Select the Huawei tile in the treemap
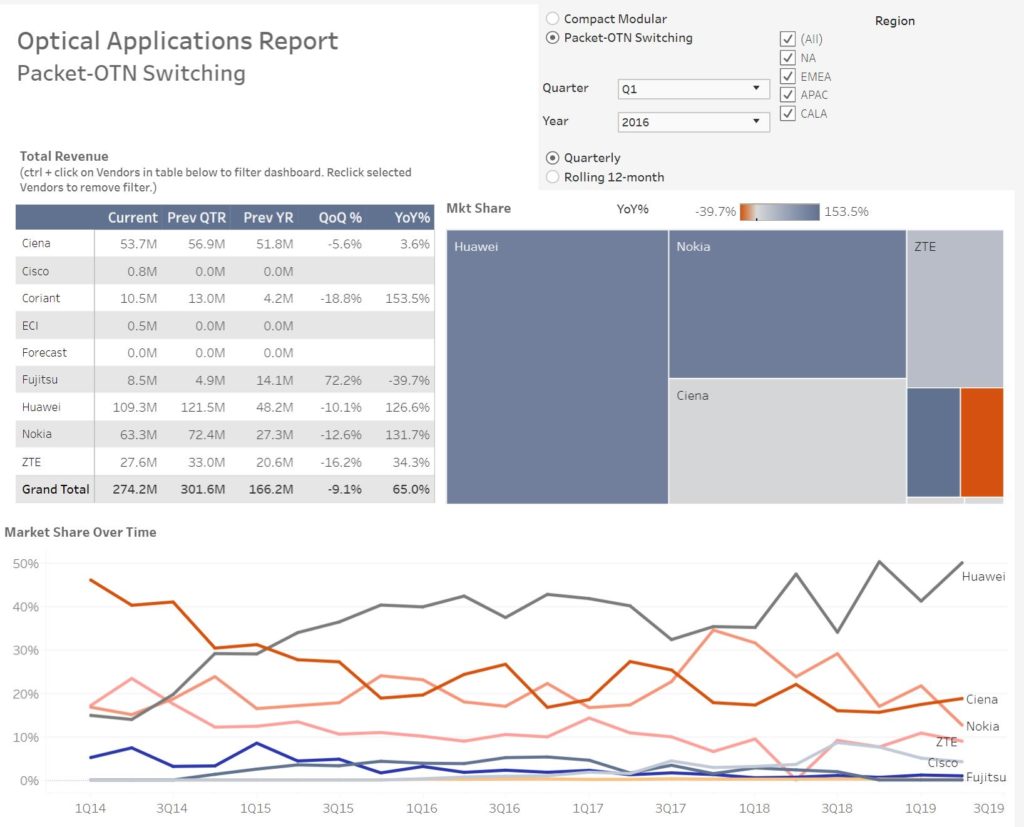1024x827 pixels. tap(557, 366)
